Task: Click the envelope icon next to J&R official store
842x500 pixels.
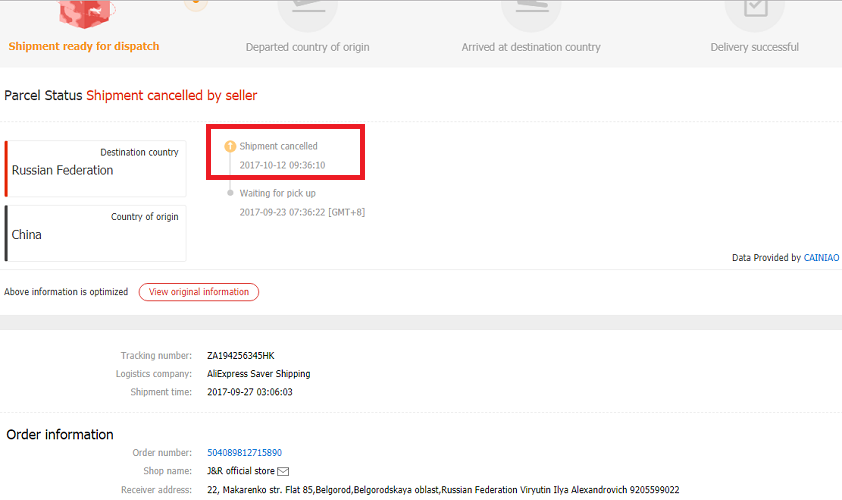Action: point(283,471)
